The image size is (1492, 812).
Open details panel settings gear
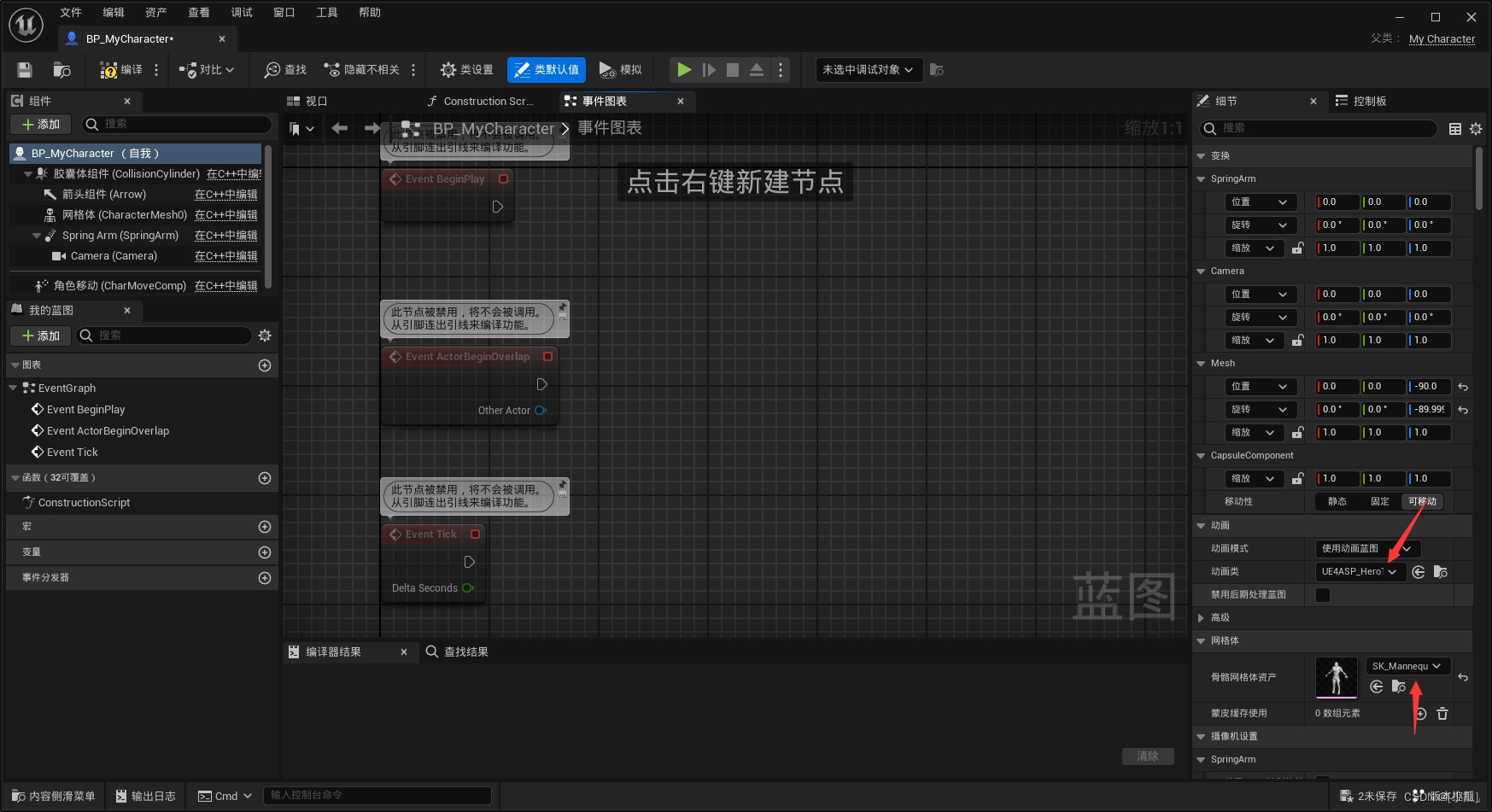click(1476, 129)
